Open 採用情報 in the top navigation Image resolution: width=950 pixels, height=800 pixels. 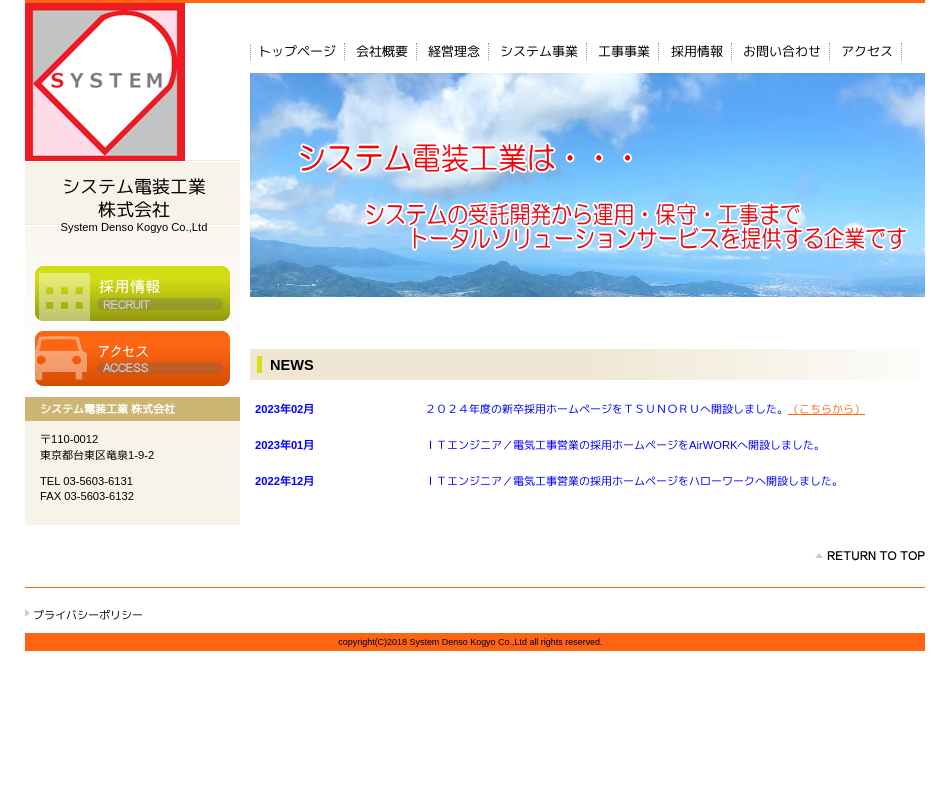point(697,52)
